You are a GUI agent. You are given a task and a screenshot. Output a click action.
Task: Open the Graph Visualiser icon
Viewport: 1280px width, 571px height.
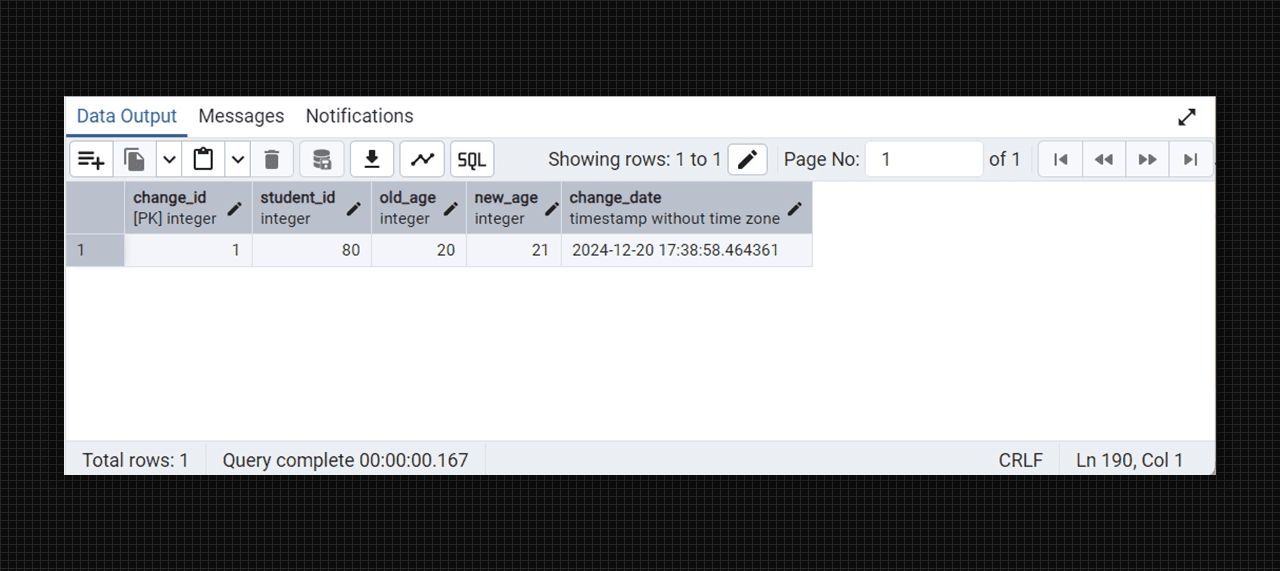point(422,159)
